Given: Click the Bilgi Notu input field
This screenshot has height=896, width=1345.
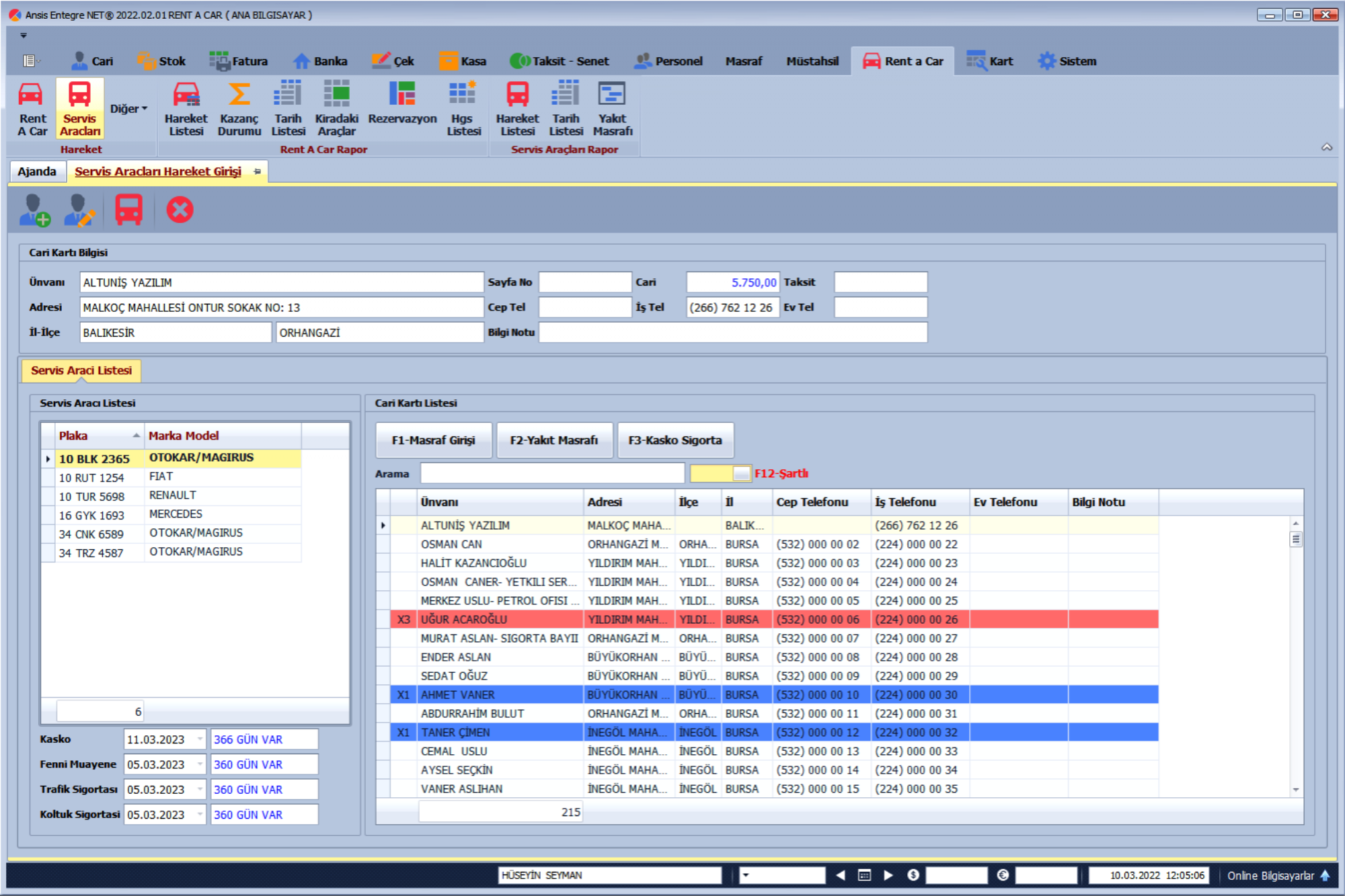Looking at the screenshot, I should click(x=732, y=332).
